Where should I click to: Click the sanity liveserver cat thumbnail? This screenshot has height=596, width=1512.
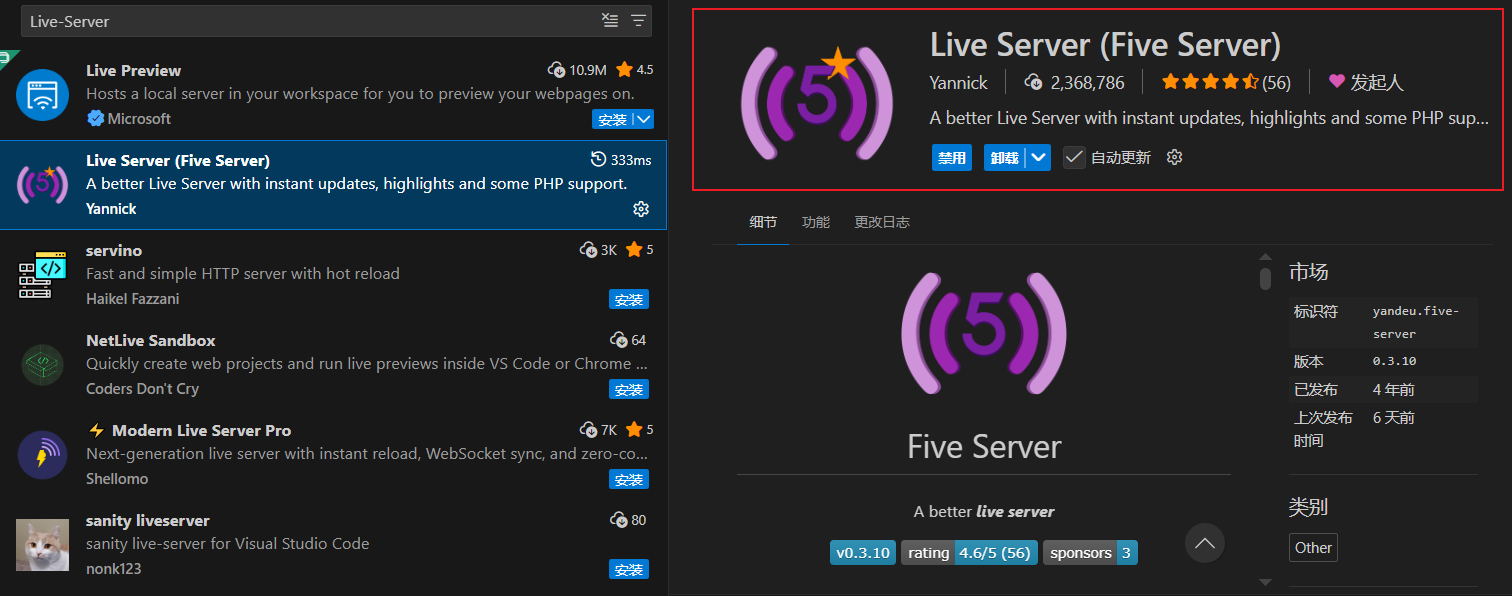pos(43,545)
